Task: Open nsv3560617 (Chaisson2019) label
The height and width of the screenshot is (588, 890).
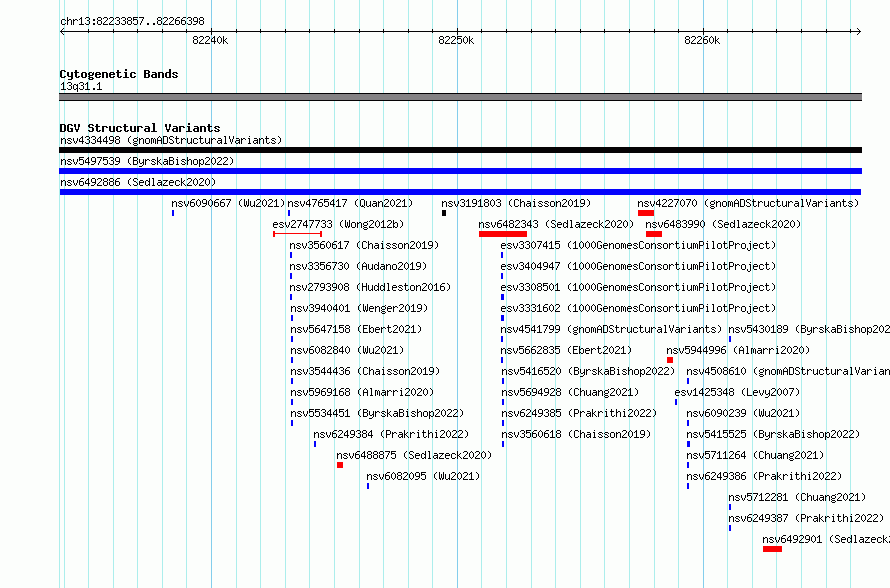Action: click(364, 245)
